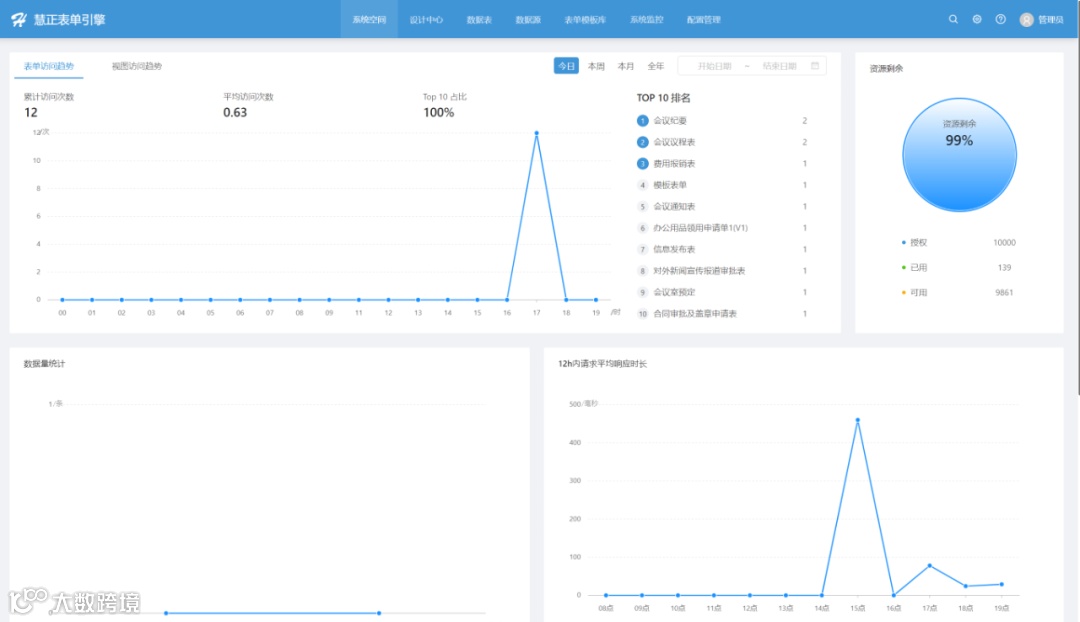1080x622 pixels.
Task: Click the 17点 data point in response chart
Action: pos(930,566)
